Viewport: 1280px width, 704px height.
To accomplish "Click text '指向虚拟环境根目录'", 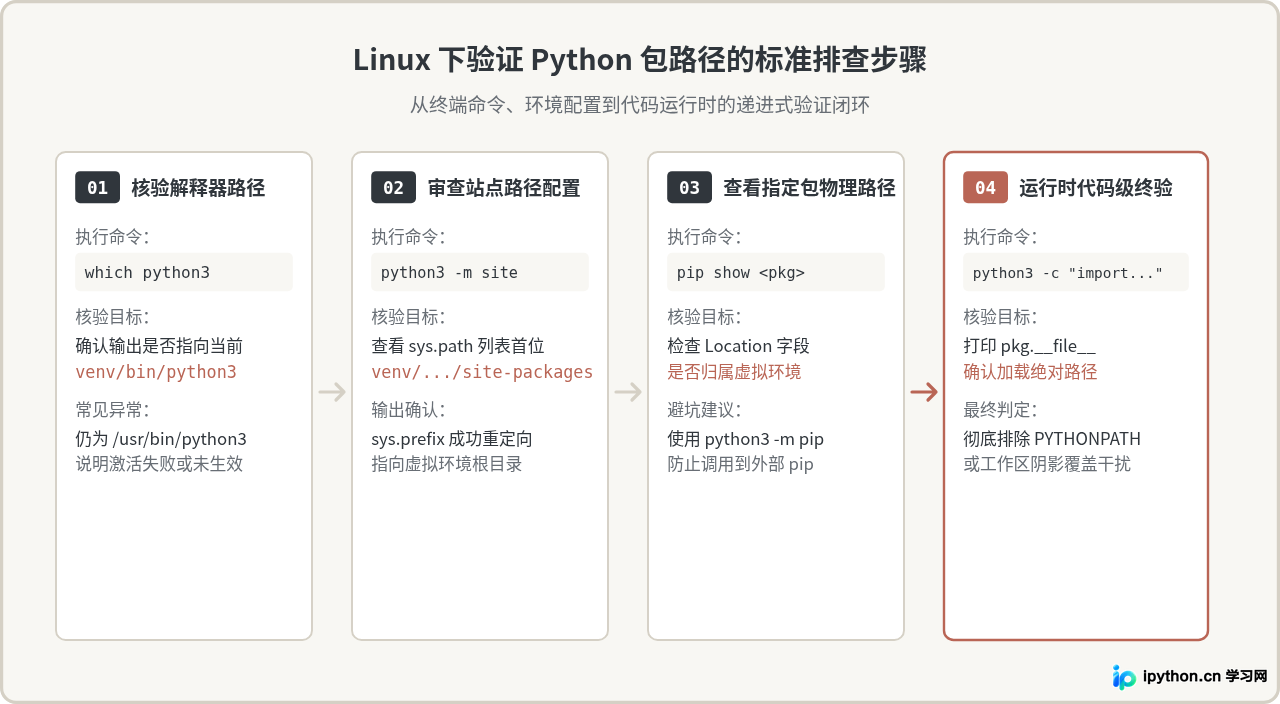I will pyautogui.click(x=447, y=464).
